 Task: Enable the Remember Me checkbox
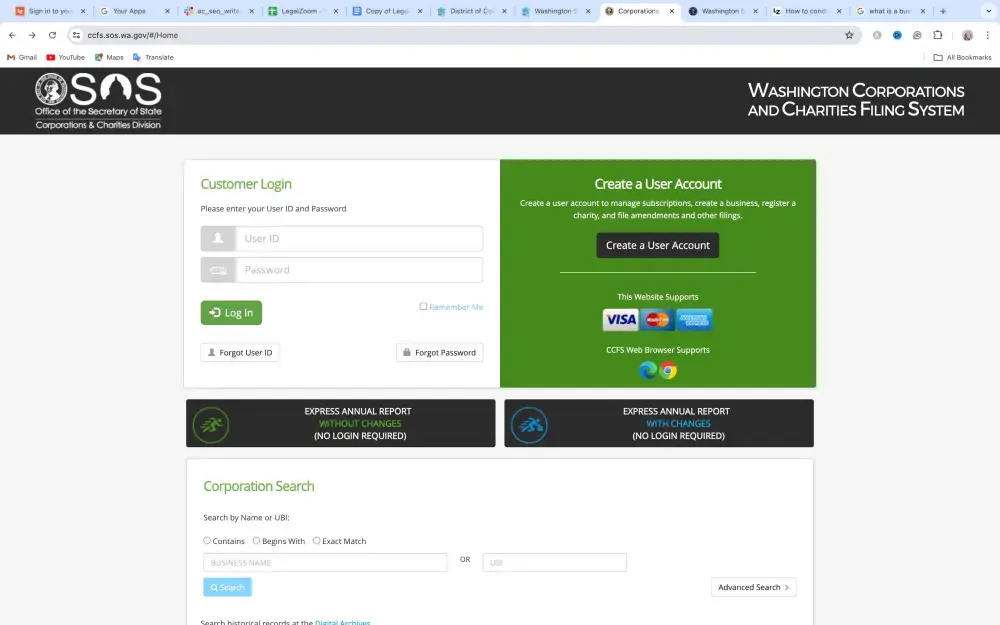click(x=423, y=307)
